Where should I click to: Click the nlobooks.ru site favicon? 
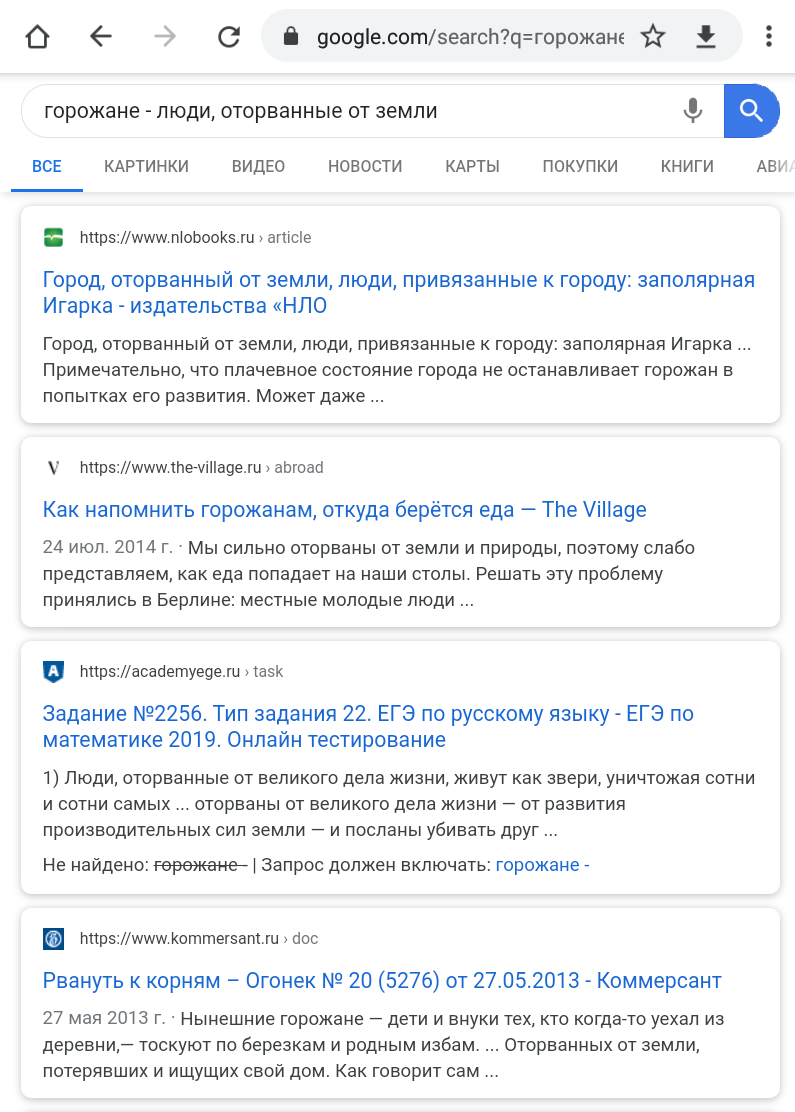pos(54,238)
